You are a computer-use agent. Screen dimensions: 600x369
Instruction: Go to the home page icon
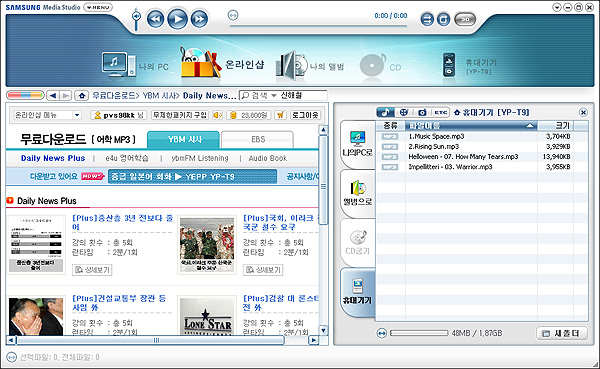click(82, 95)
